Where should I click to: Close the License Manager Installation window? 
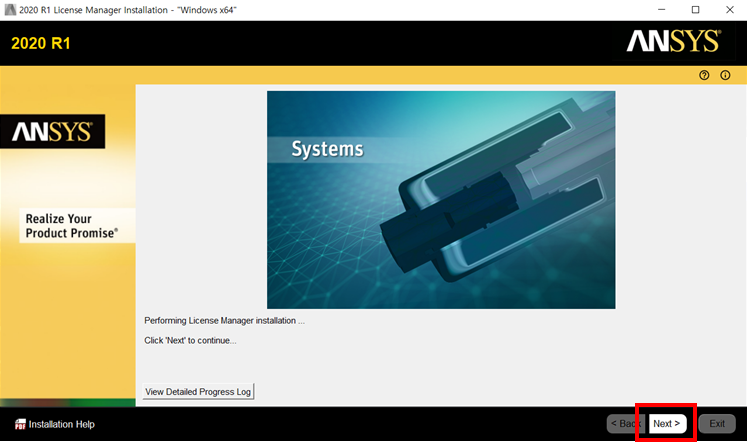pyautogui.click(x=730, y=10)
